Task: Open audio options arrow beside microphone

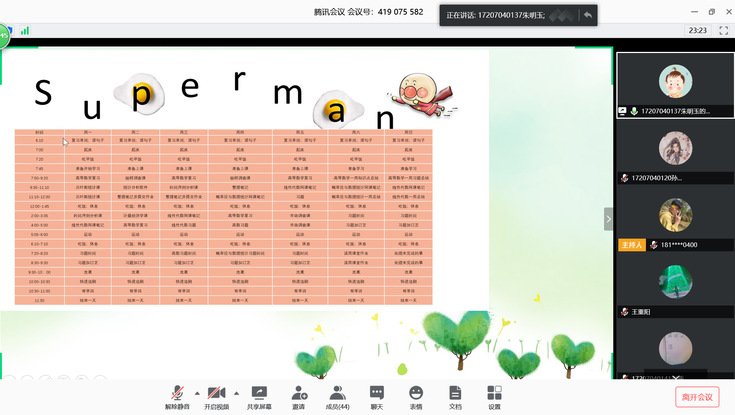Action: click(196, 392)
